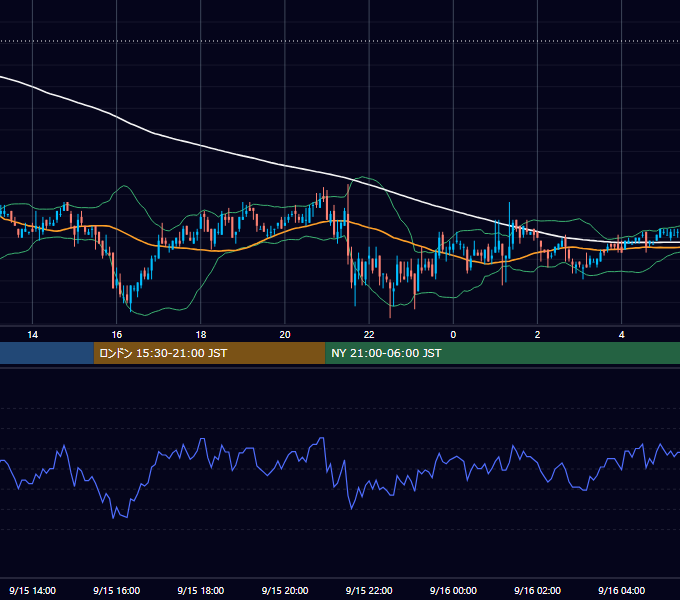Image resolution: width=680 pixels, height=600 pixels.
Task: Click the 9/15 20:00 time label
Action: [x=285, y=590]
